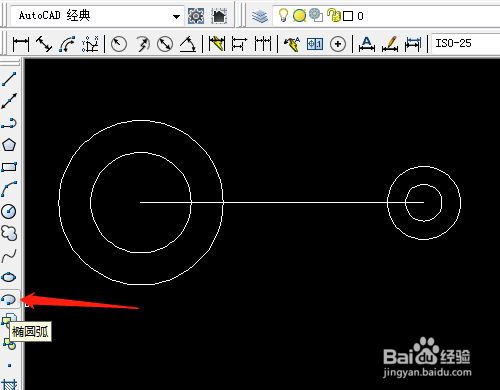Choose the Linear dimension tool

[x=21, y=44]
